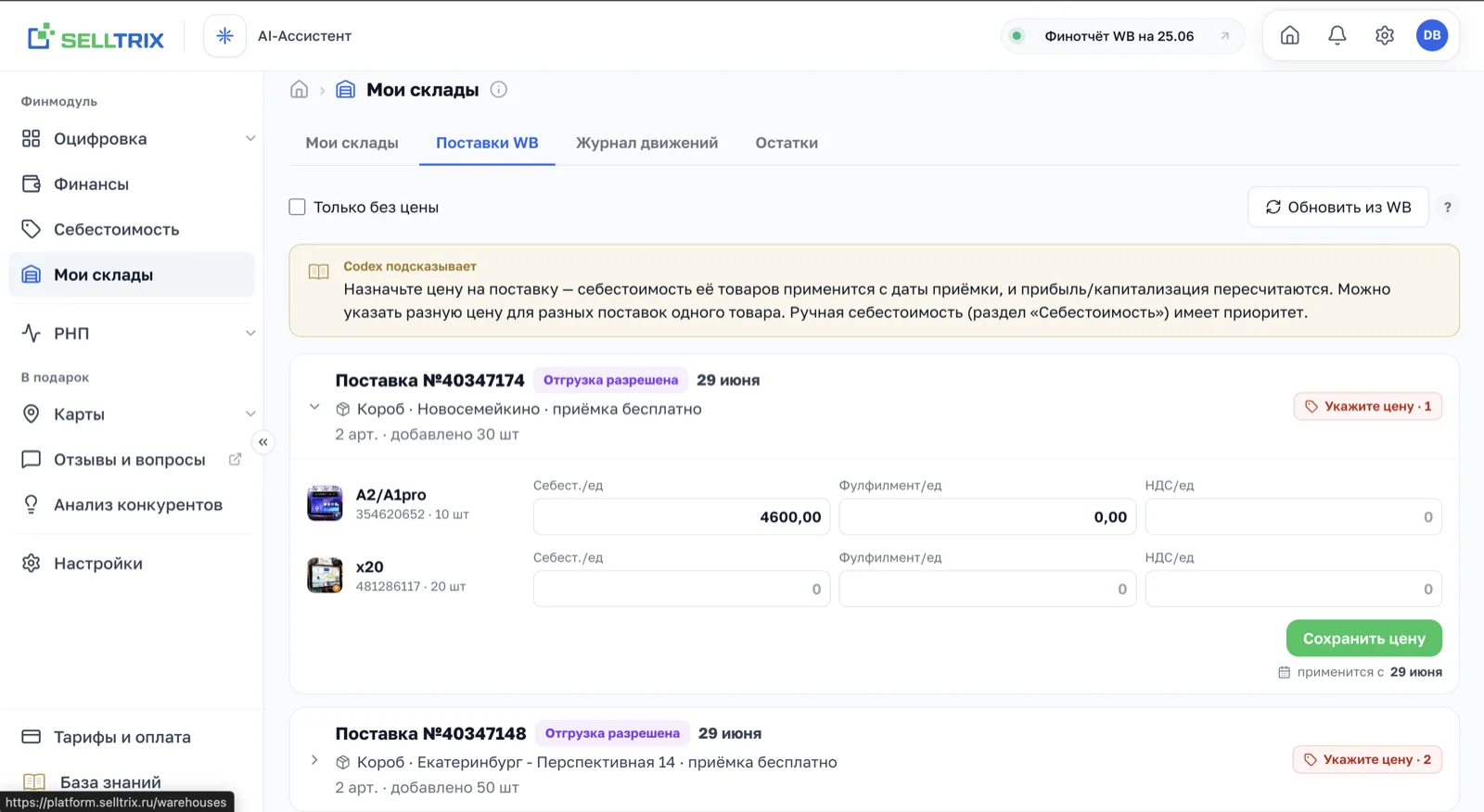Screen dimensions: 1484x812
Task: Click Отгрузка разрешена badge of Поставка №40347174
Action: coord(610,380)
